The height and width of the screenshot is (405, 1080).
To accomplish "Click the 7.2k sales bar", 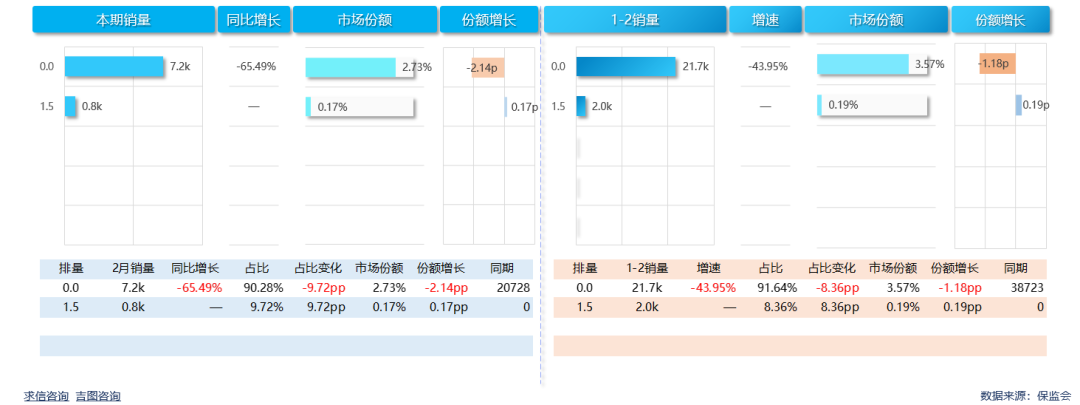I will (114, 66).
